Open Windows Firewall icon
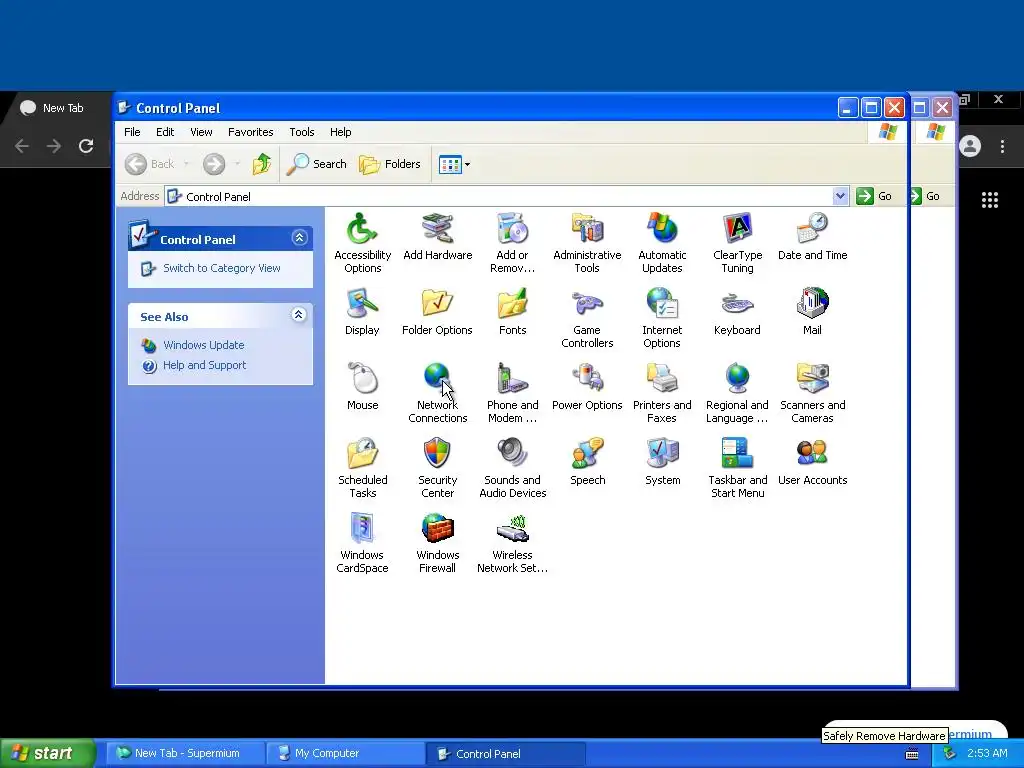 (x=438, y=543)
